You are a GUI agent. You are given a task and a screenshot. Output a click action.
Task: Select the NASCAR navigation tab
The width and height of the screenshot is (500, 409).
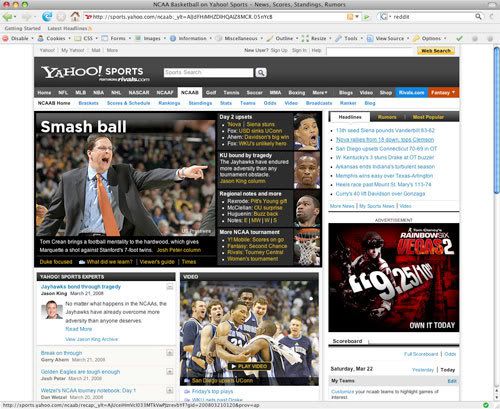(139, 93)
